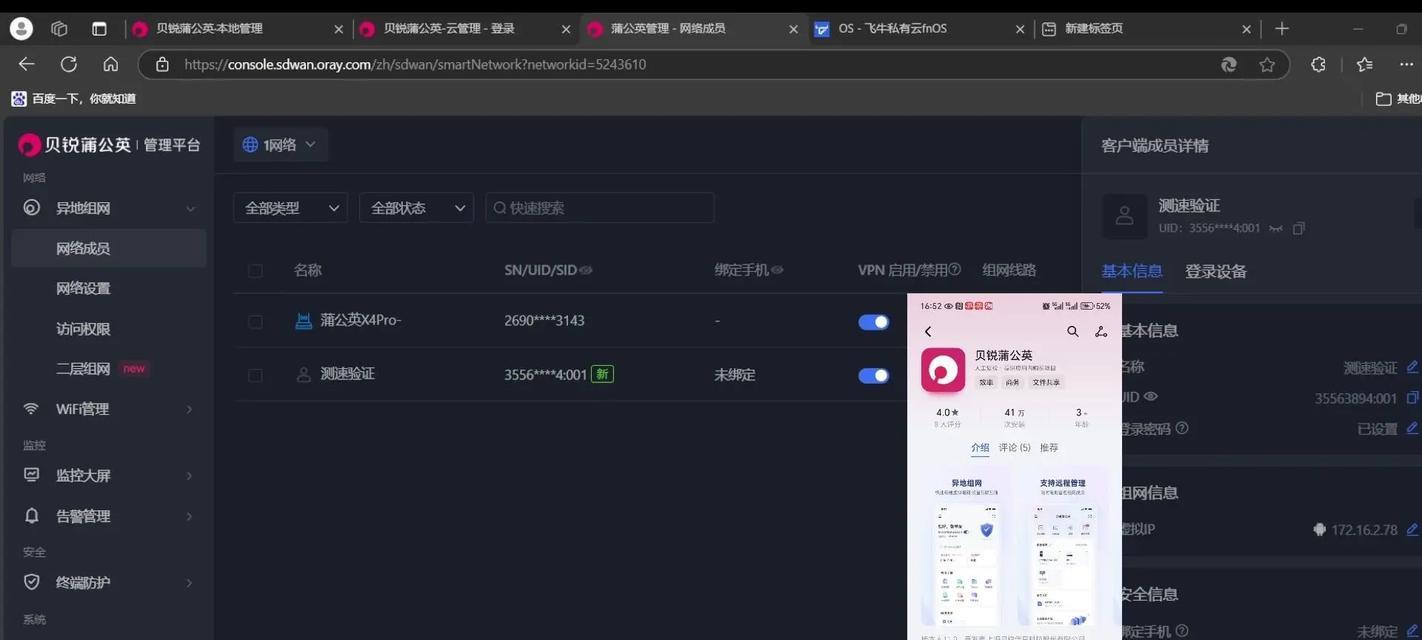Viewport: 1422px width, 640px height.
Task: Close the OS - 飞牛私有云fnOS tab
Action: [1020, 29]
